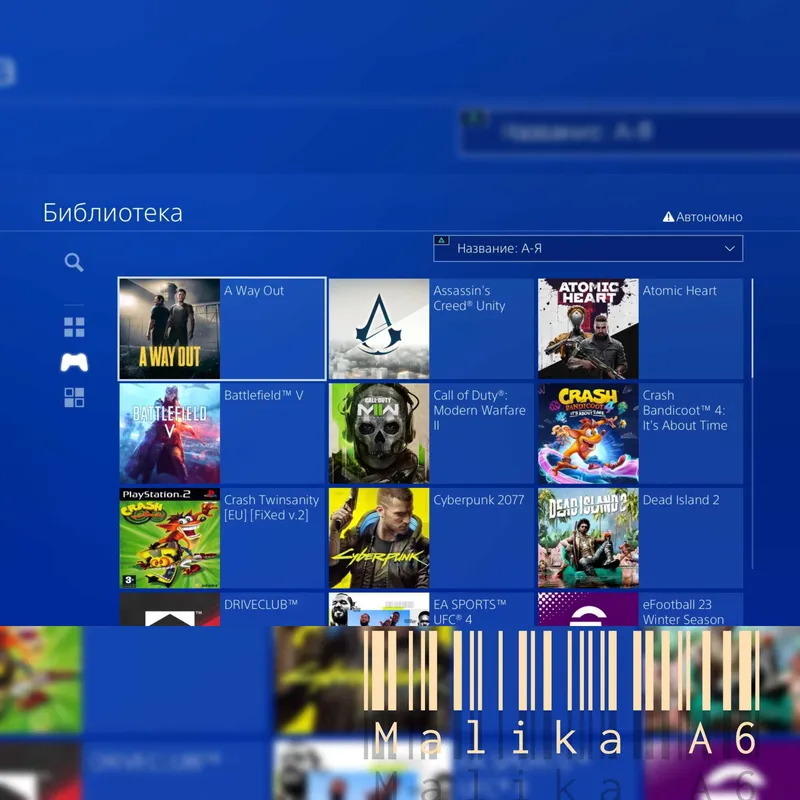Click the triangle button icon on sort box

[441, 240]
